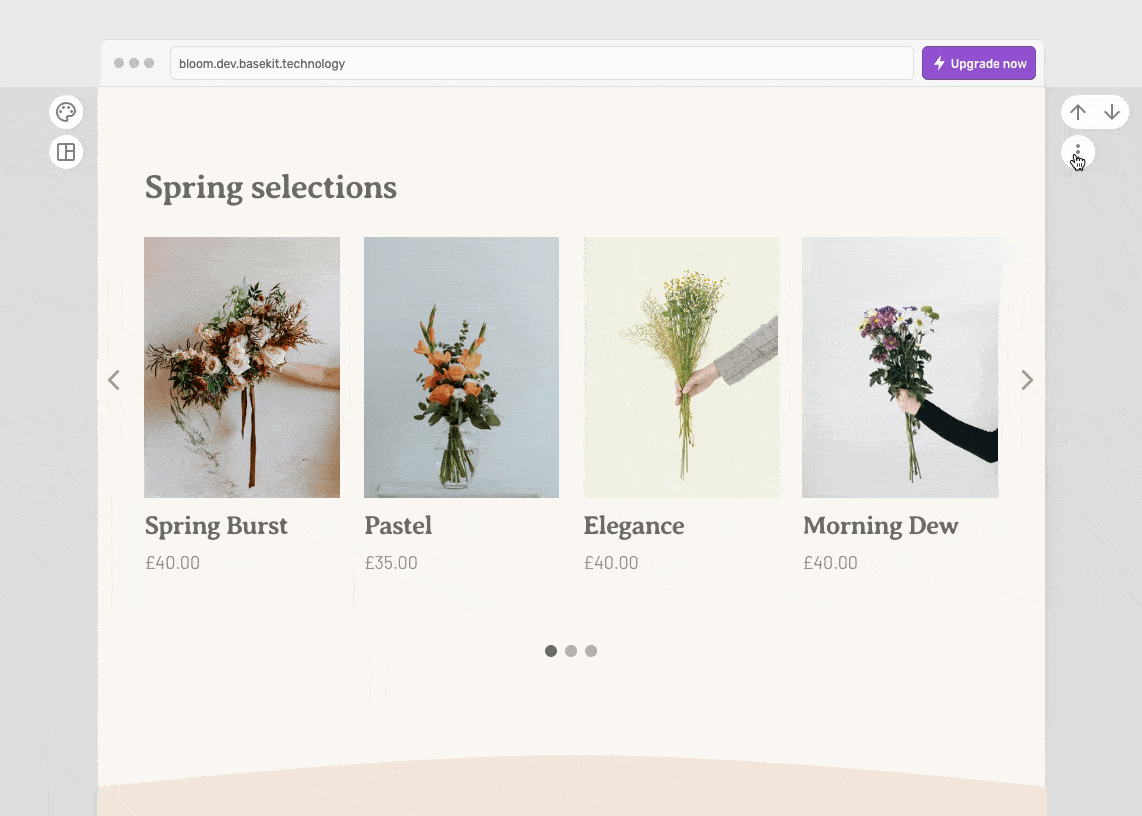Open the Pastel bouquet image
This screenshot has height=816, width=1142.
(461, 367)
